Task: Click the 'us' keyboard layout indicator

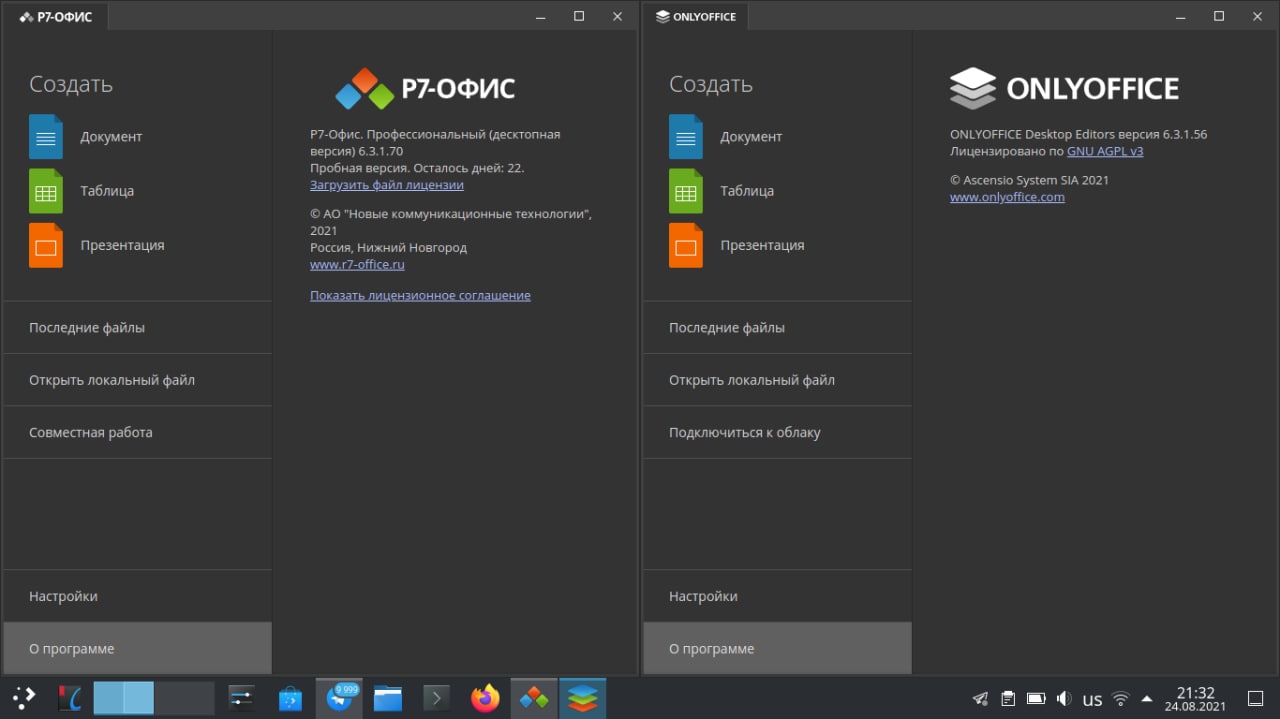Action: [1092, 699]
